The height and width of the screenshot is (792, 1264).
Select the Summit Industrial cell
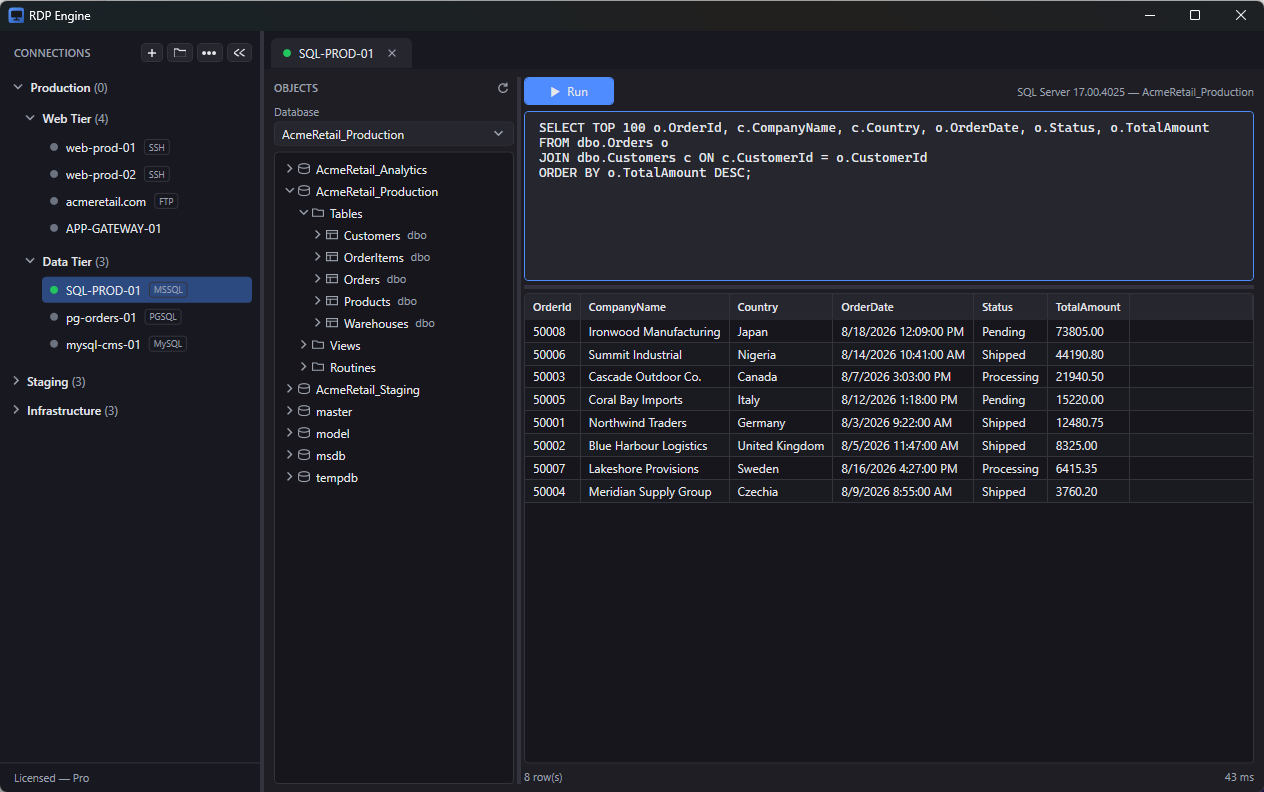point(654,354)
